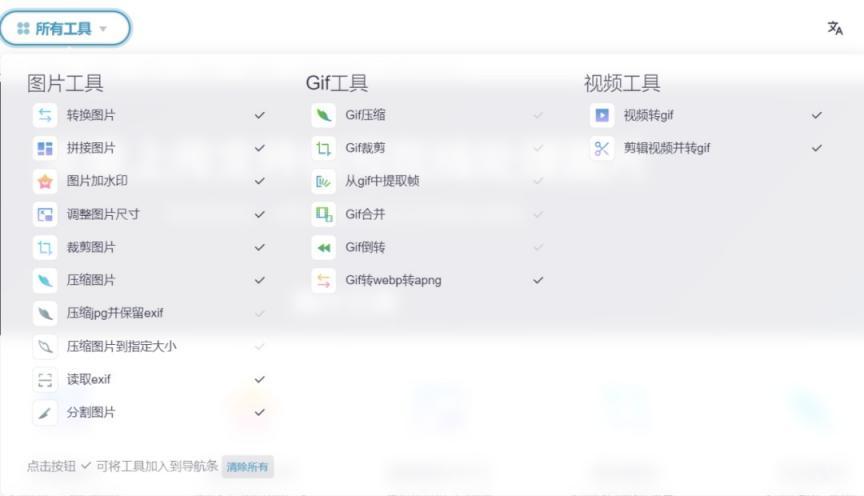Toggle checkmark for 读取exif
Screen dimensions: 864x496
(260, 380)
